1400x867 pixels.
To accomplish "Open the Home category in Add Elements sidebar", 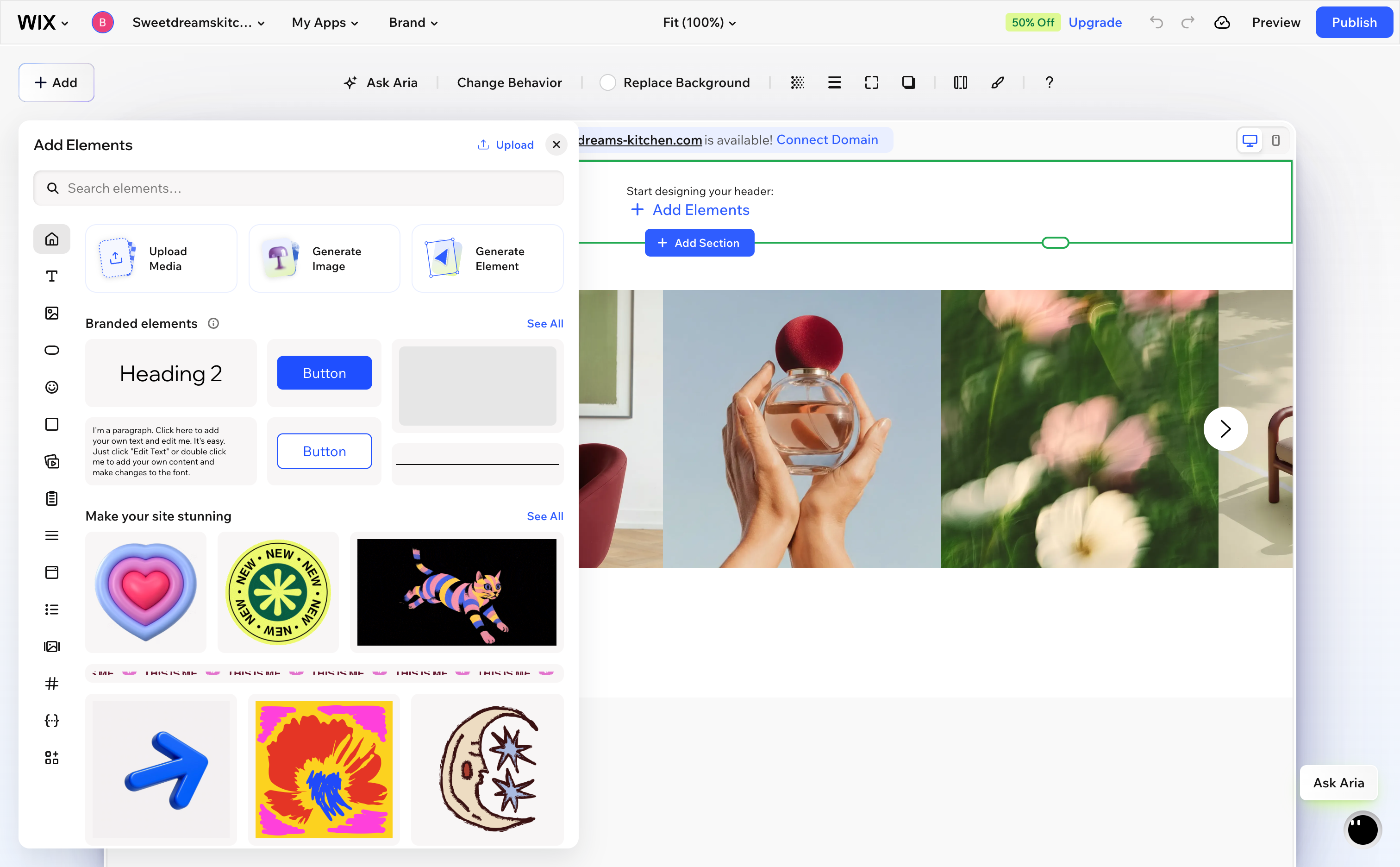I will pos(51,239).
